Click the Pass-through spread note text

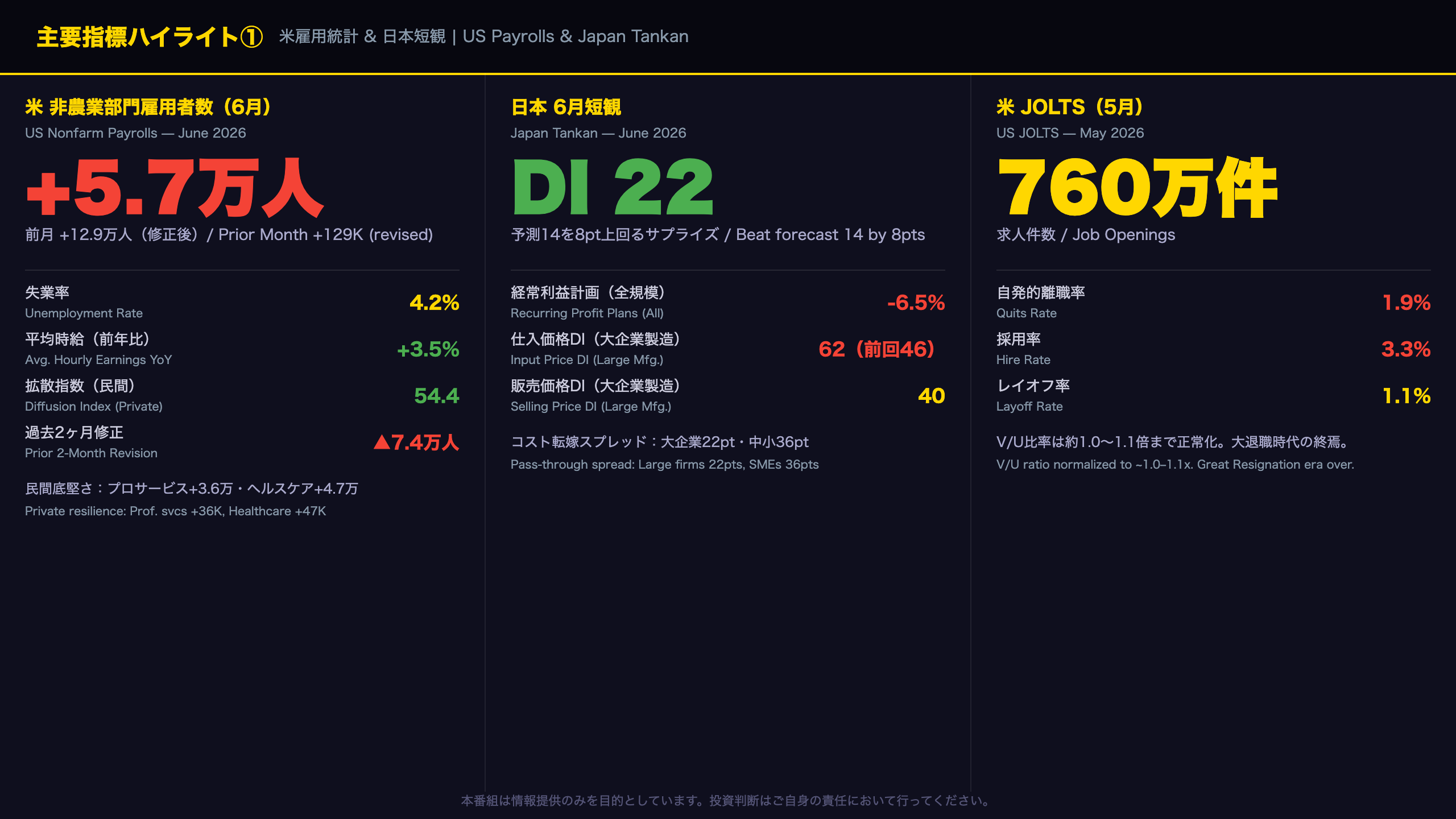[x=664, y=465]
